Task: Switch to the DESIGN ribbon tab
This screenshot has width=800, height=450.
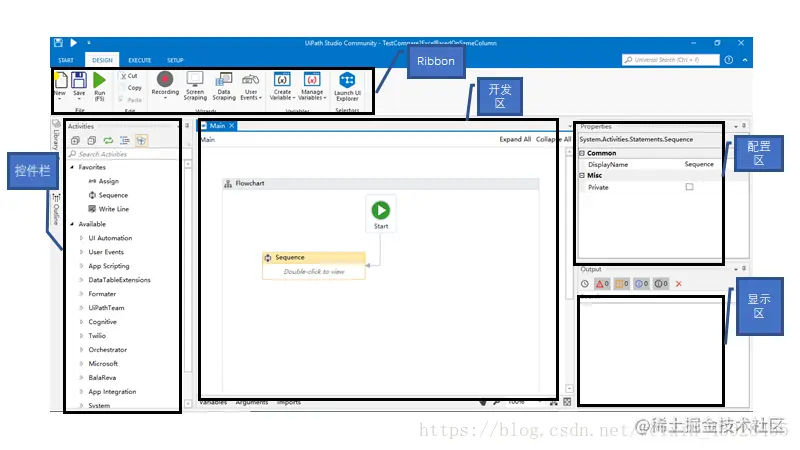Action: (x=102, y=60)
